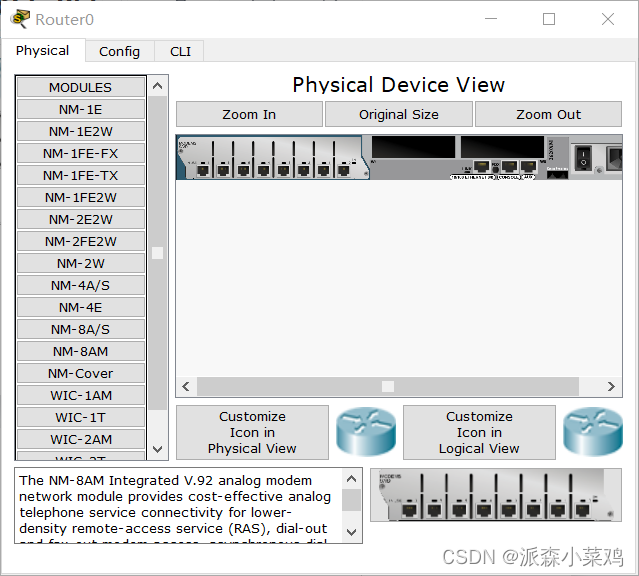Click the 'Physical Device View' heading
The height and width of the screenshot is (576, 639).
(x=399, y=85)
